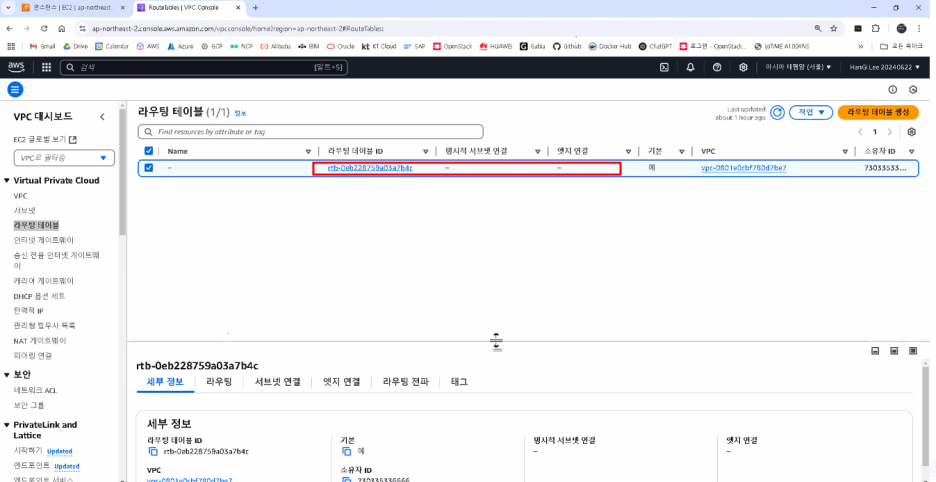
Task: Go to 네트워크 ACL in sidebar
Action: tap(35, 390)
